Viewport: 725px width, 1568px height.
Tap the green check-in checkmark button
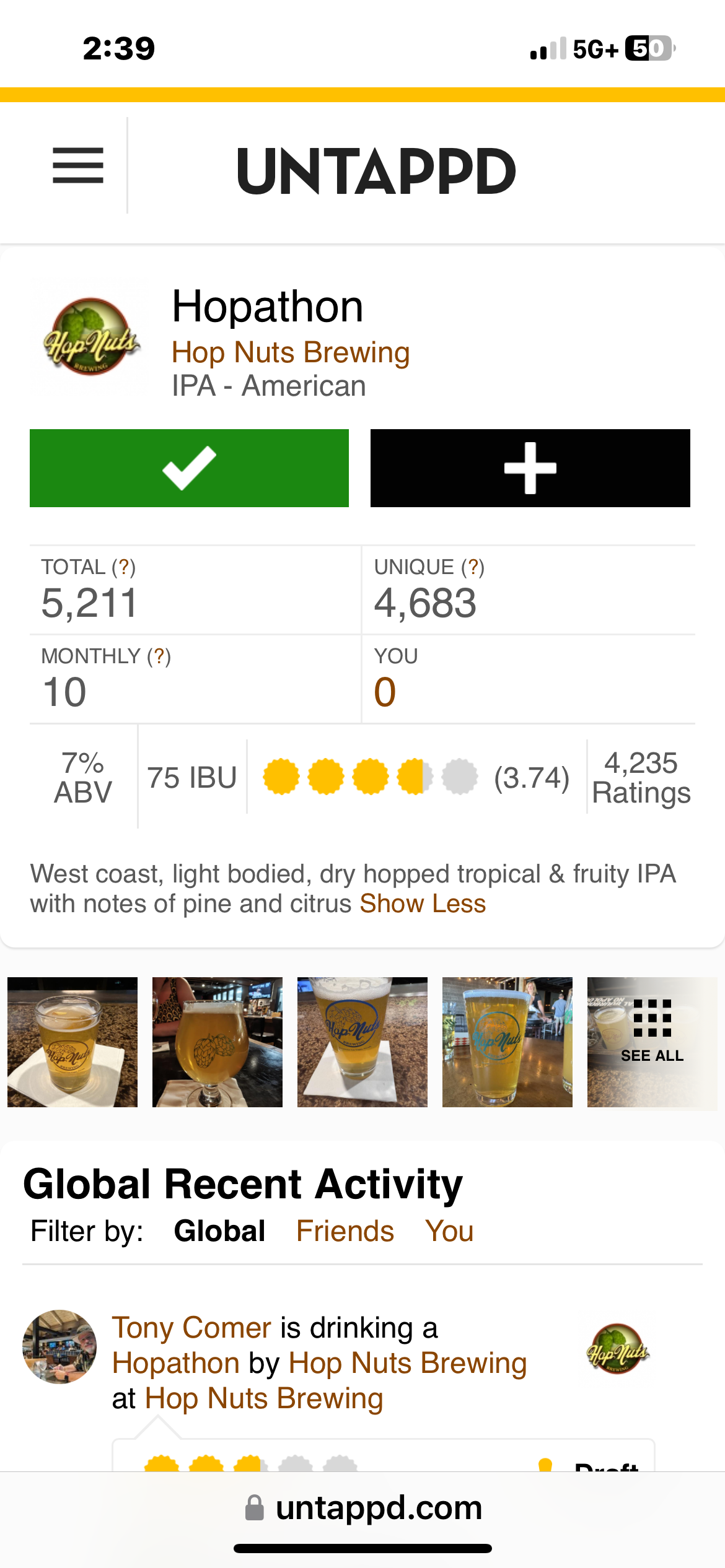point(189,468)
